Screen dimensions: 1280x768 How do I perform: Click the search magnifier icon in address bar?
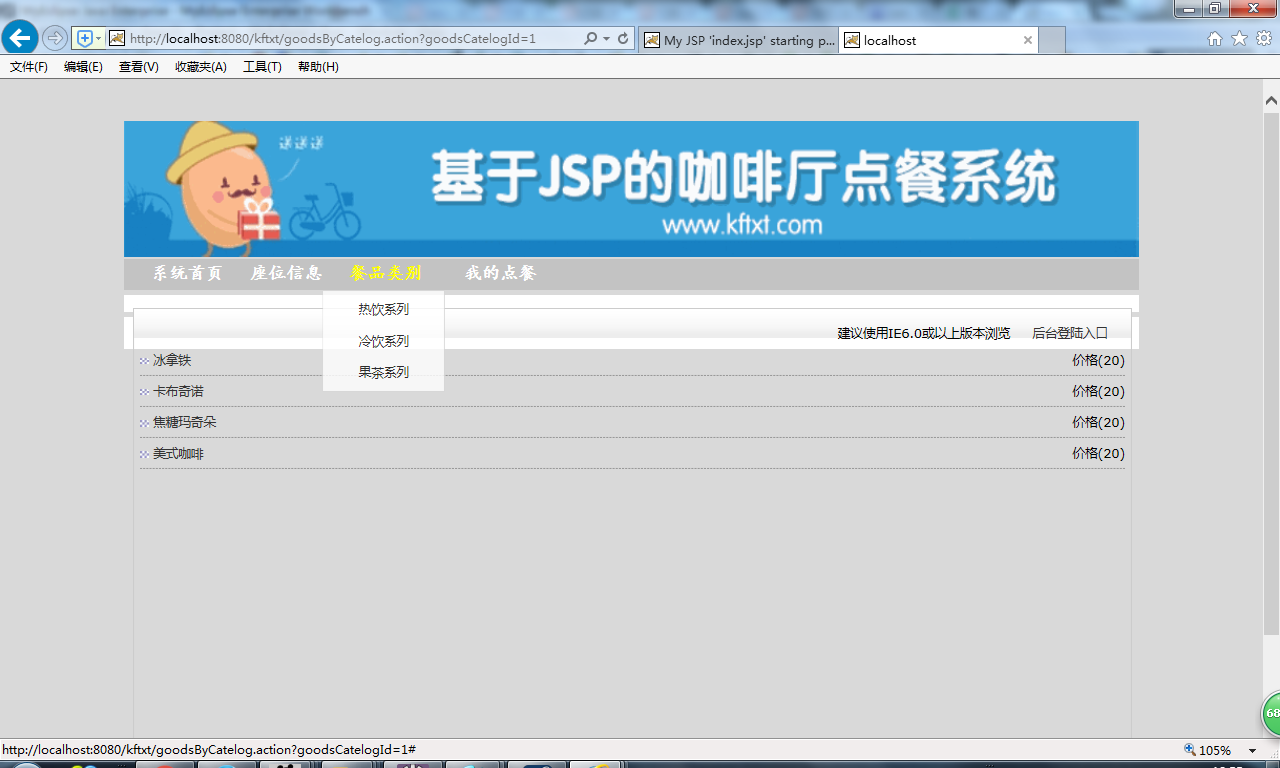pos(590,39)
